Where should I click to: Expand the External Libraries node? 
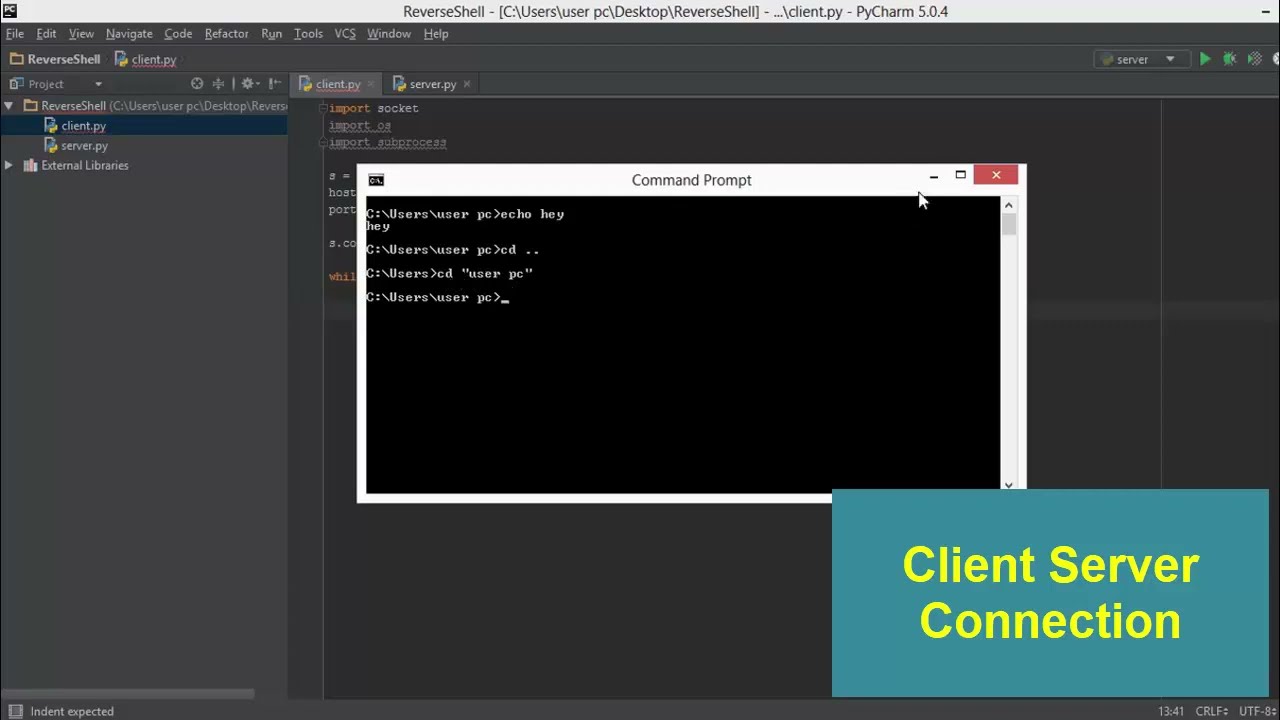tap(8, 165)
